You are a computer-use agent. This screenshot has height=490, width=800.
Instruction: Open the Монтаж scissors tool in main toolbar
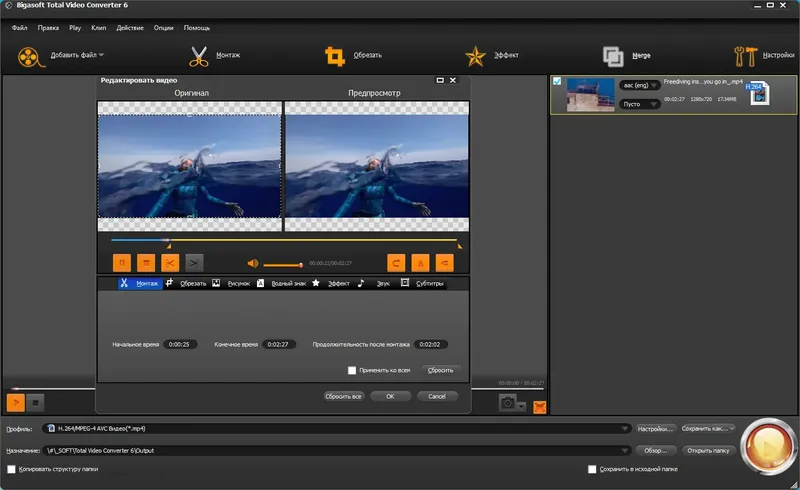coord(198,56)
